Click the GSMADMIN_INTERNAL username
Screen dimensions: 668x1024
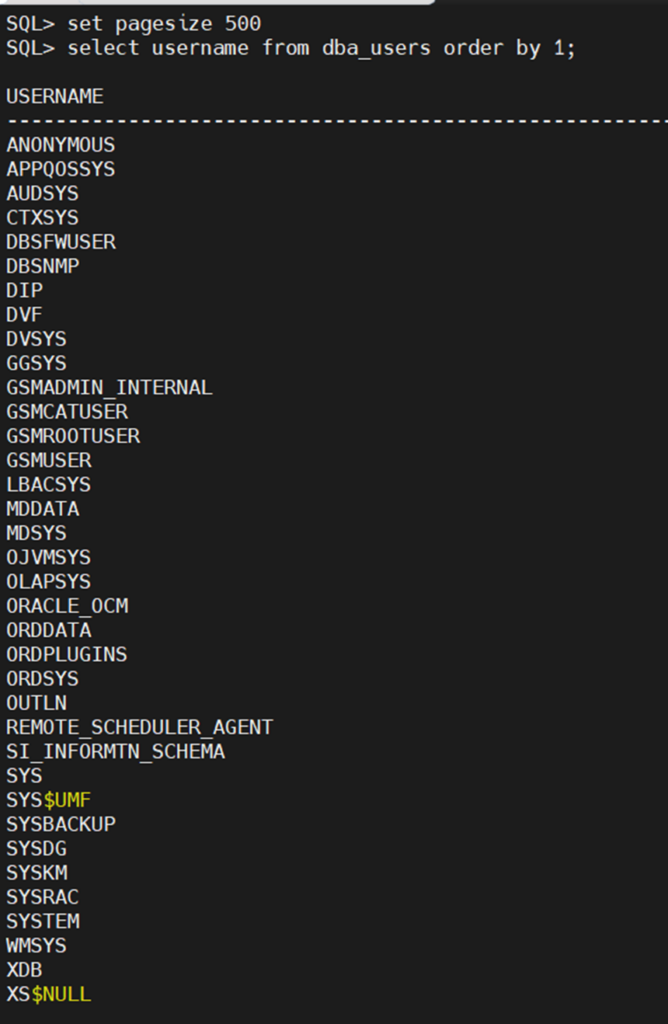(109, 387)
